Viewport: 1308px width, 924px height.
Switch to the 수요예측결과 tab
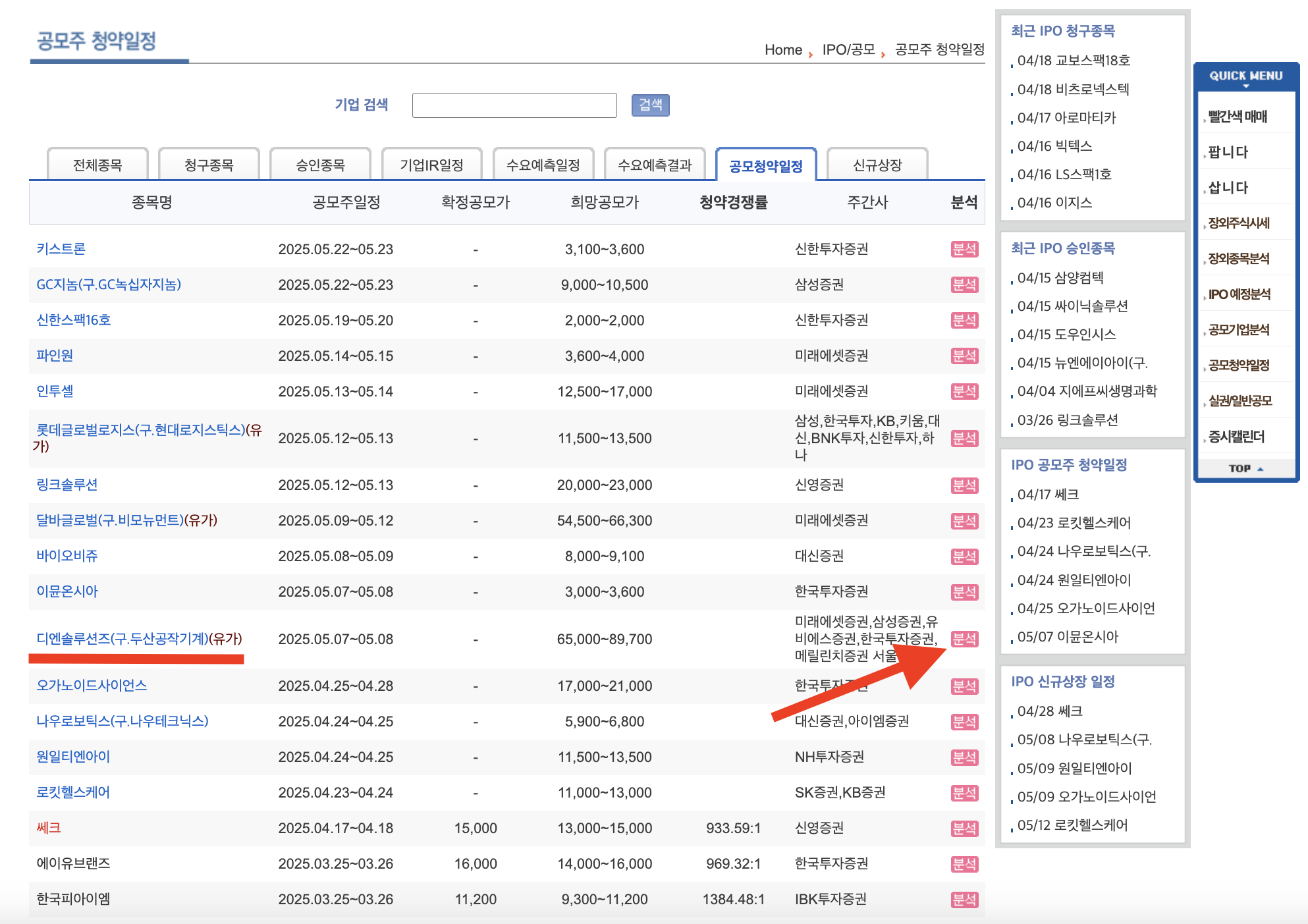click(655, 165)
